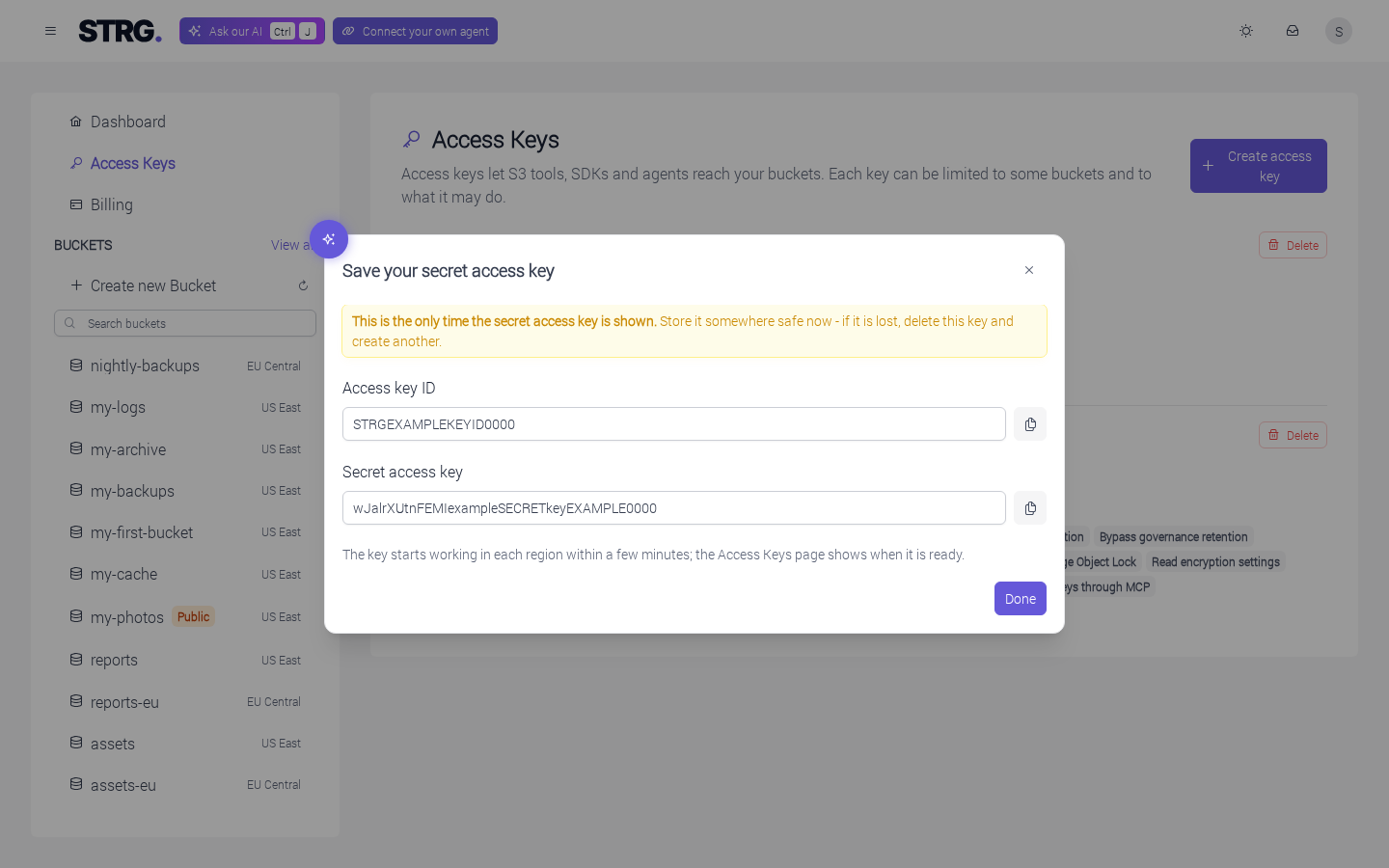
Task: Click Connect your own agent button
Action: [415, 31]
